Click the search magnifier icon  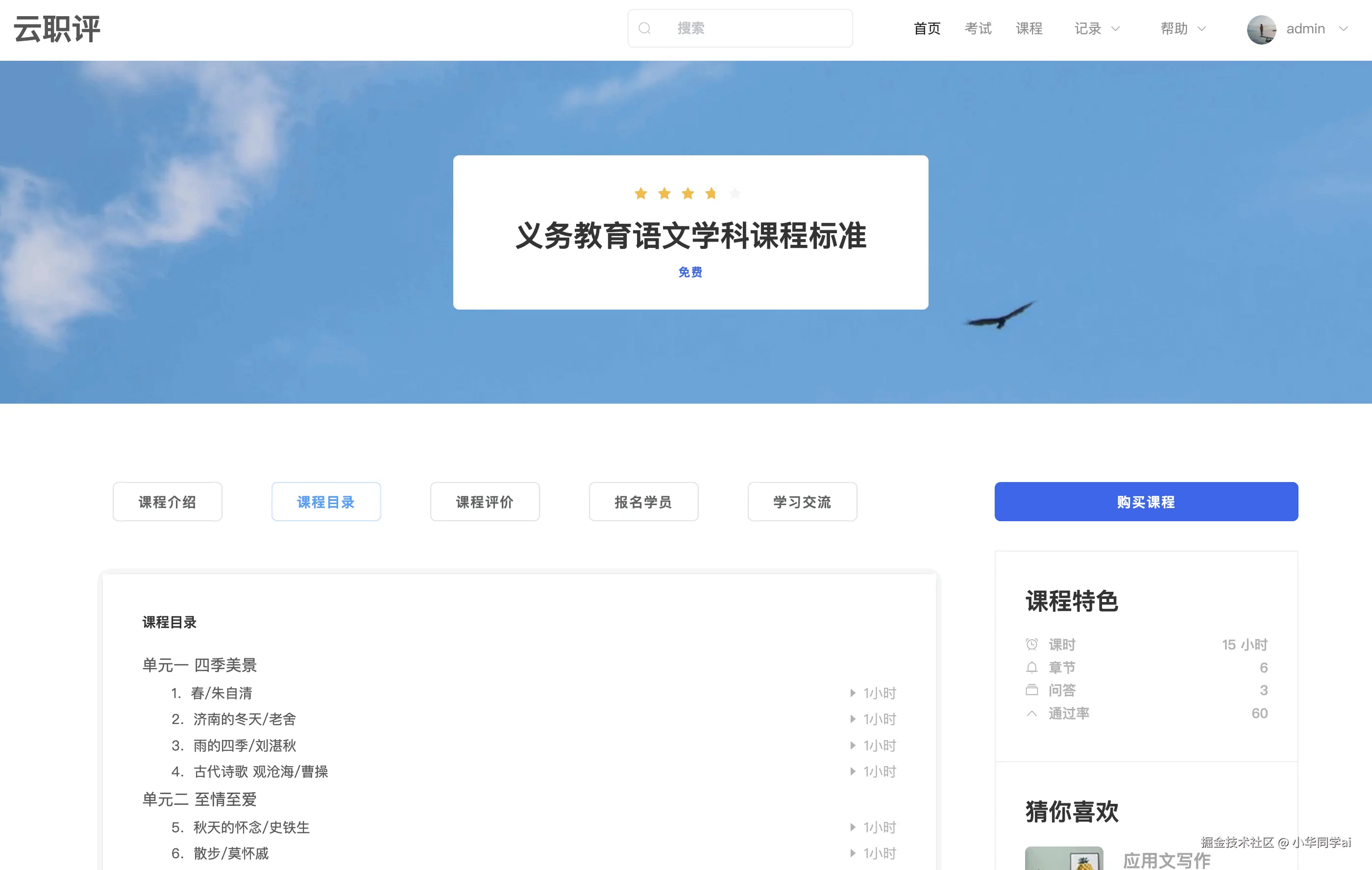click(644, 28)
